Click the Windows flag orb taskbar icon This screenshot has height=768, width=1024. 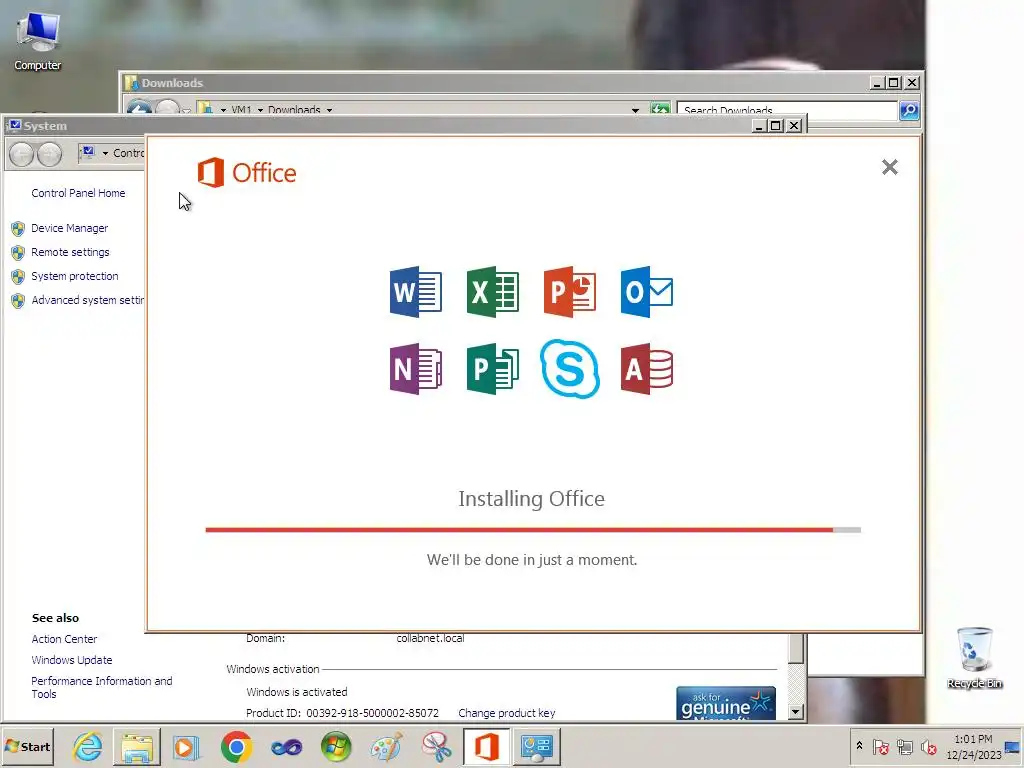pos(336,747)
